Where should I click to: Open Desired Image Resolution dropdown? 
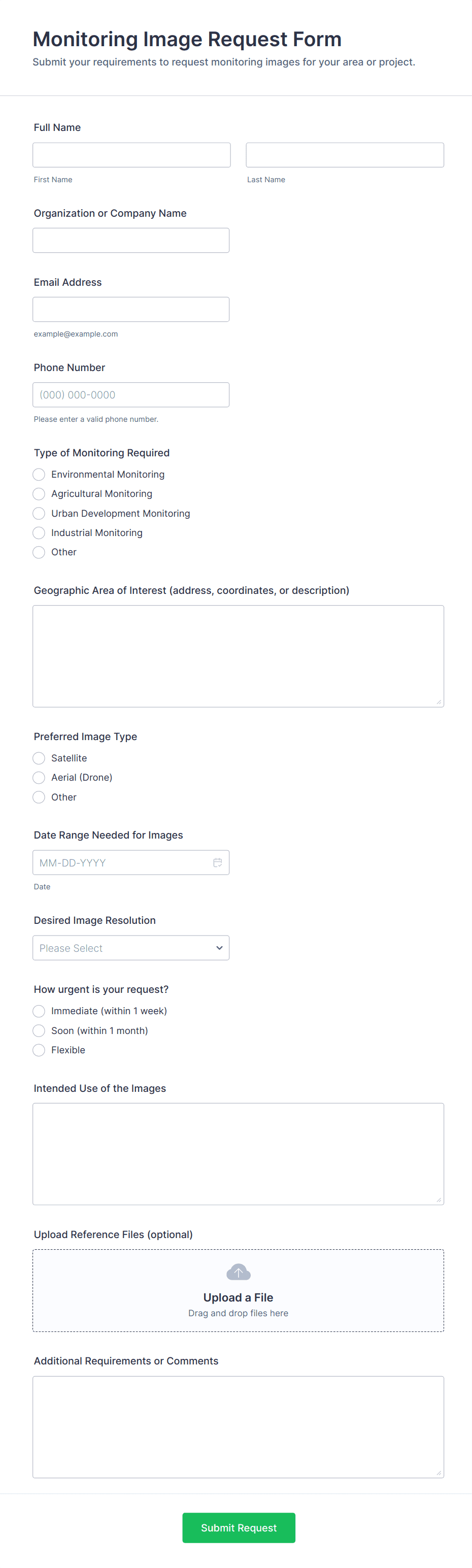pos(131,948)
